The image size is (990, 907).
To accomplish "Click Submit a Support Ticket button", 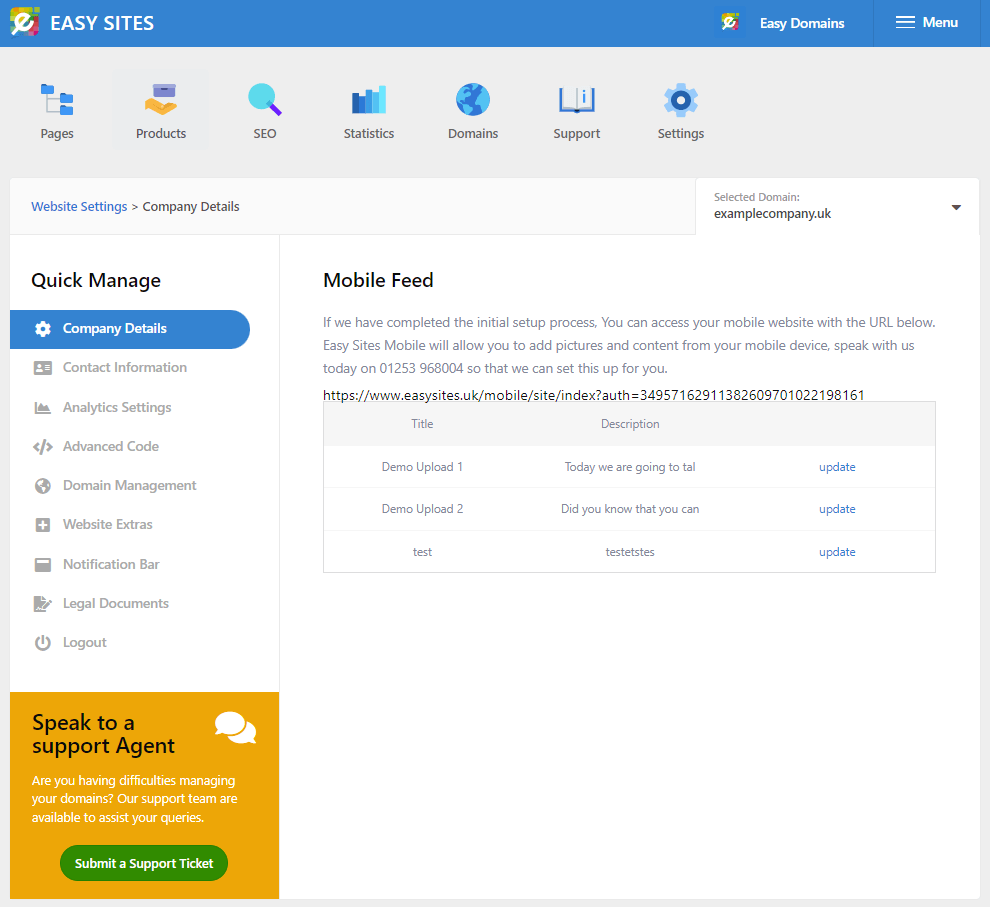I will 144,863.
